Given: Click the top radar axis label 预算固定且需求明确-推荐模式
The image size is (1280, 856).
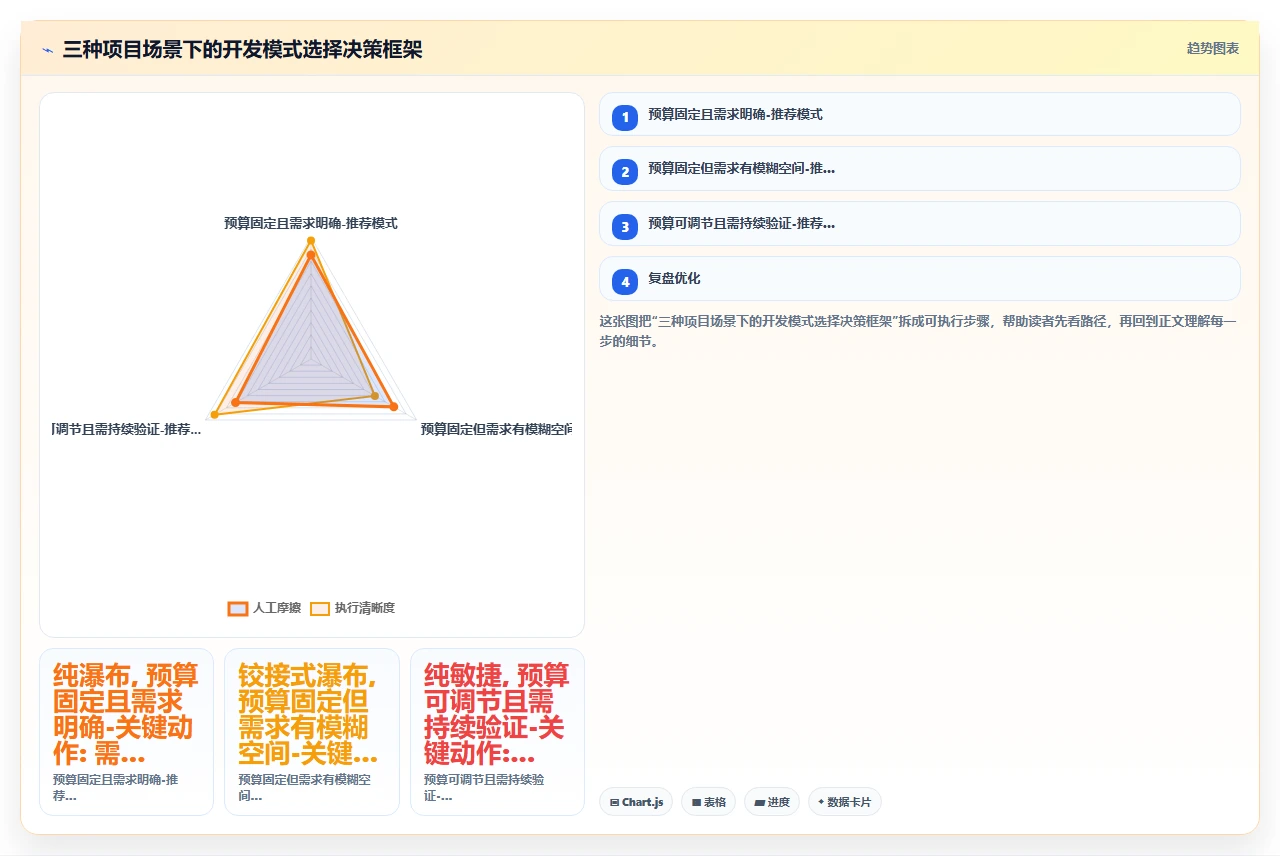Looking at the screenshot, I should 311,223.
